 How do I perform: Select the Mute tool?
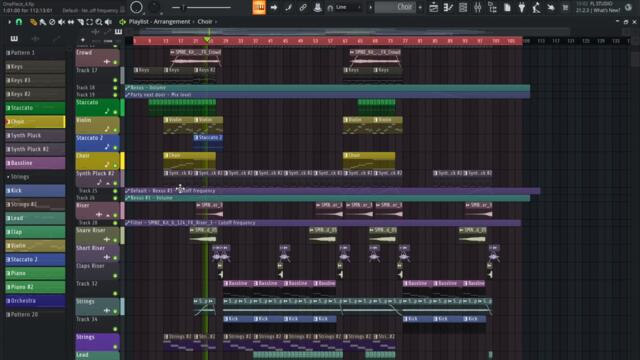tap(61, 22)
